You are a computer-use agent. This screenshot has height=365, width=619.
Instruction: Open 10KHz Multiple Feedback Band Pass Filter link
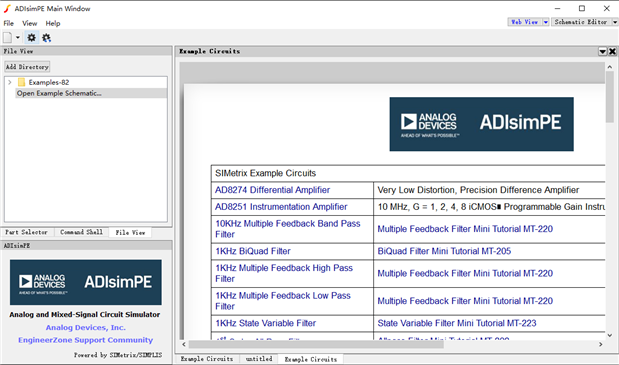[288, 229]
